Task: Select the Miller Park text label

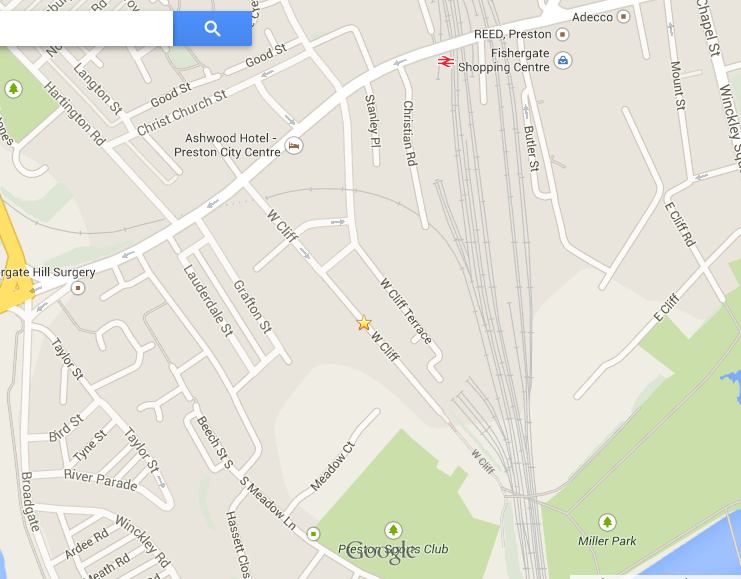Action: coord(607,541)
